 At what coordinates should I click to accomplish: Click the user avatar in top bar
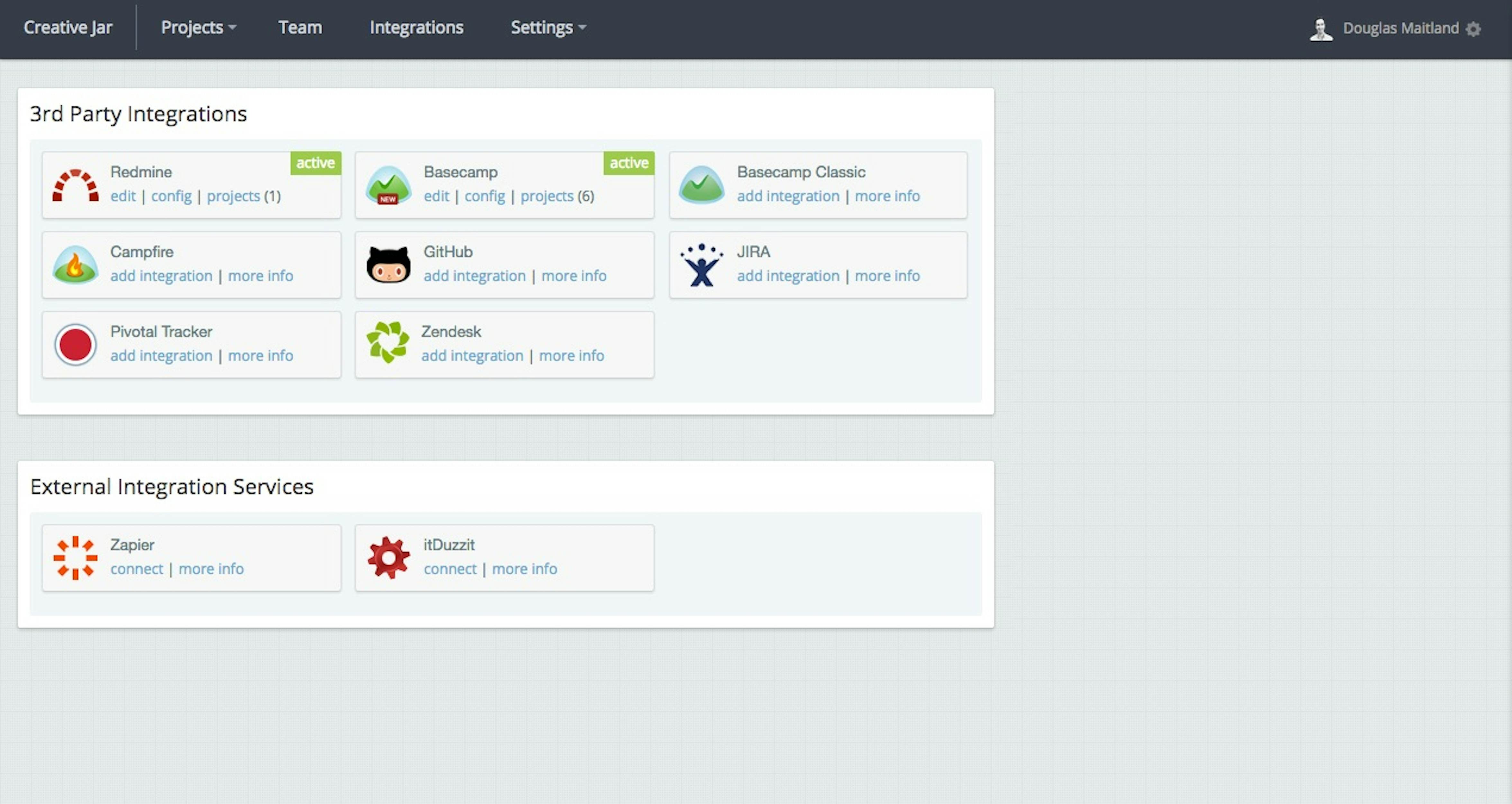[1321, 29]
